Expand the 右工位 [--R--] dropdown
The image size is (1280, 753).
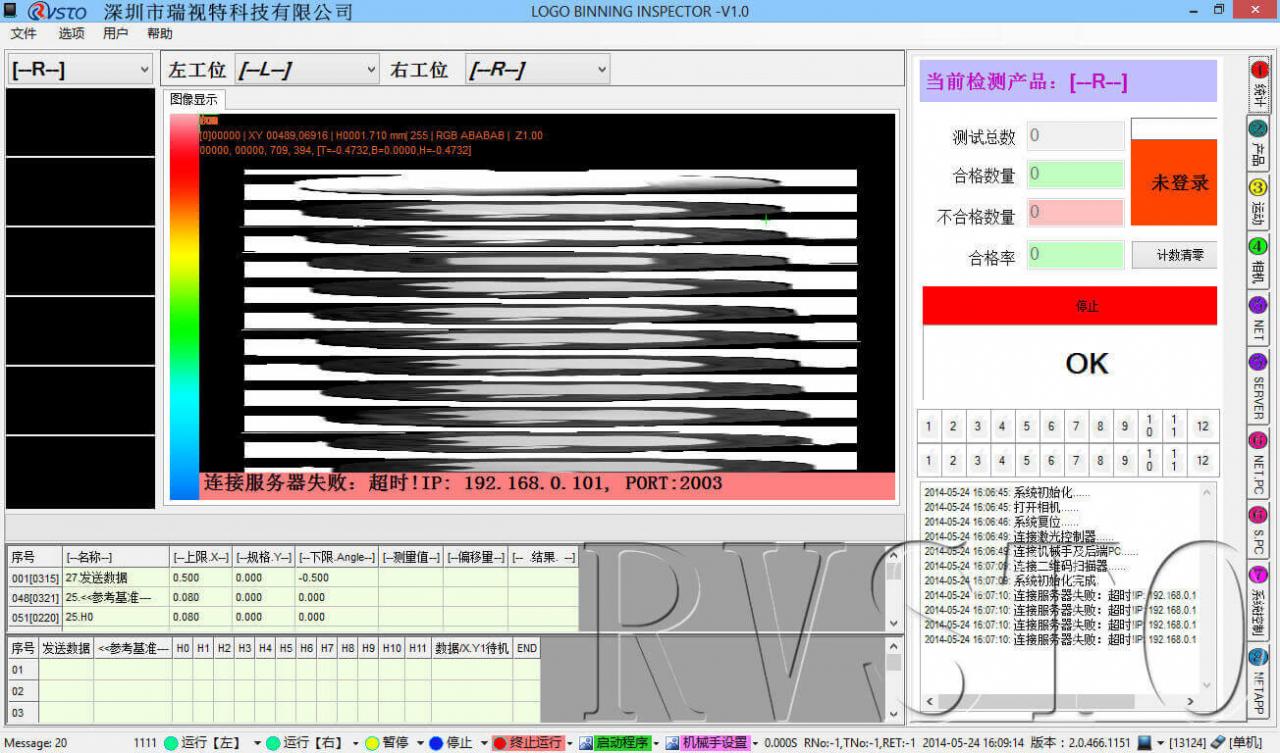[537, 69]
